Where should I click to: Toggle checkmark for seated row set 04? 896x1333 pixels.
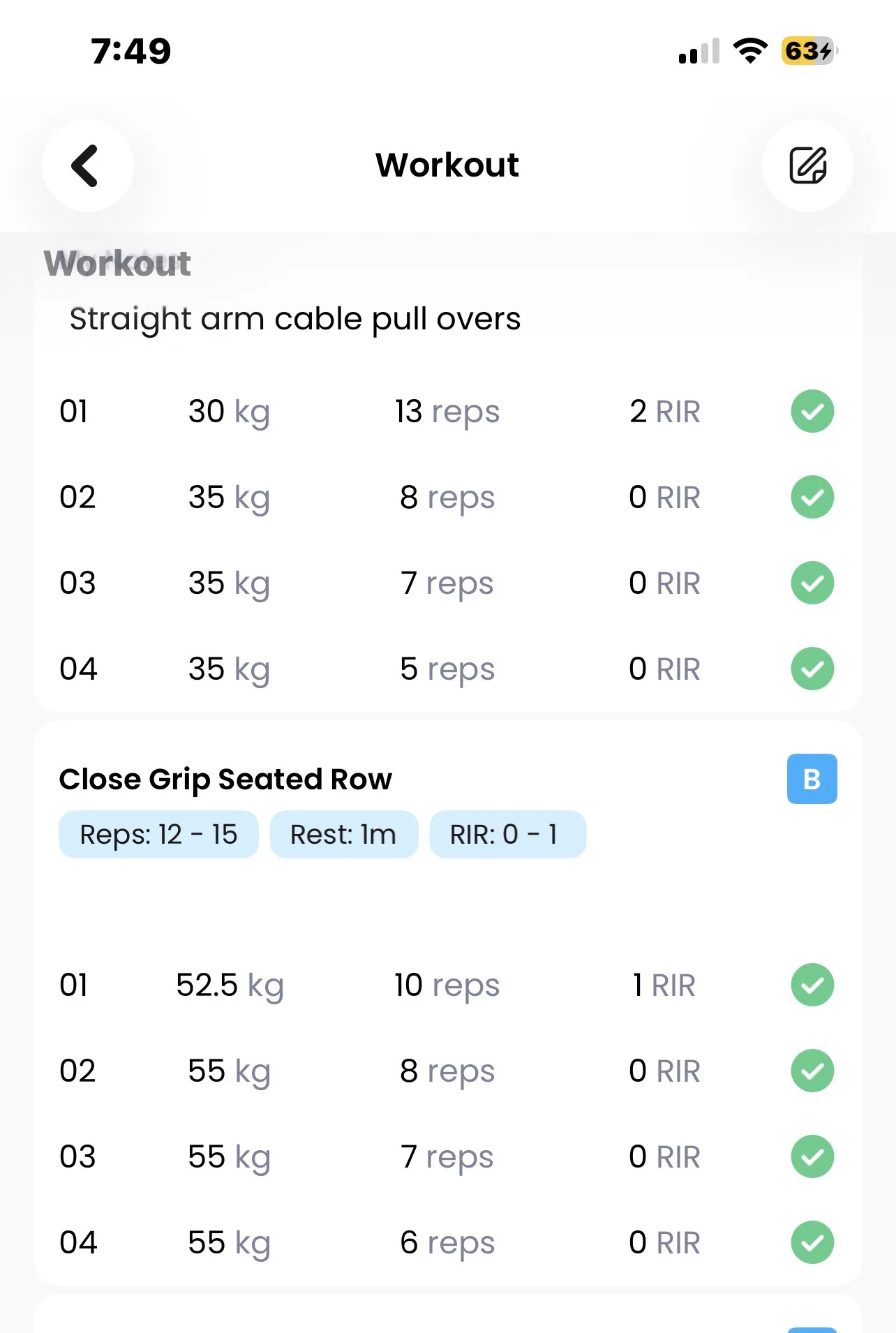812,1242
